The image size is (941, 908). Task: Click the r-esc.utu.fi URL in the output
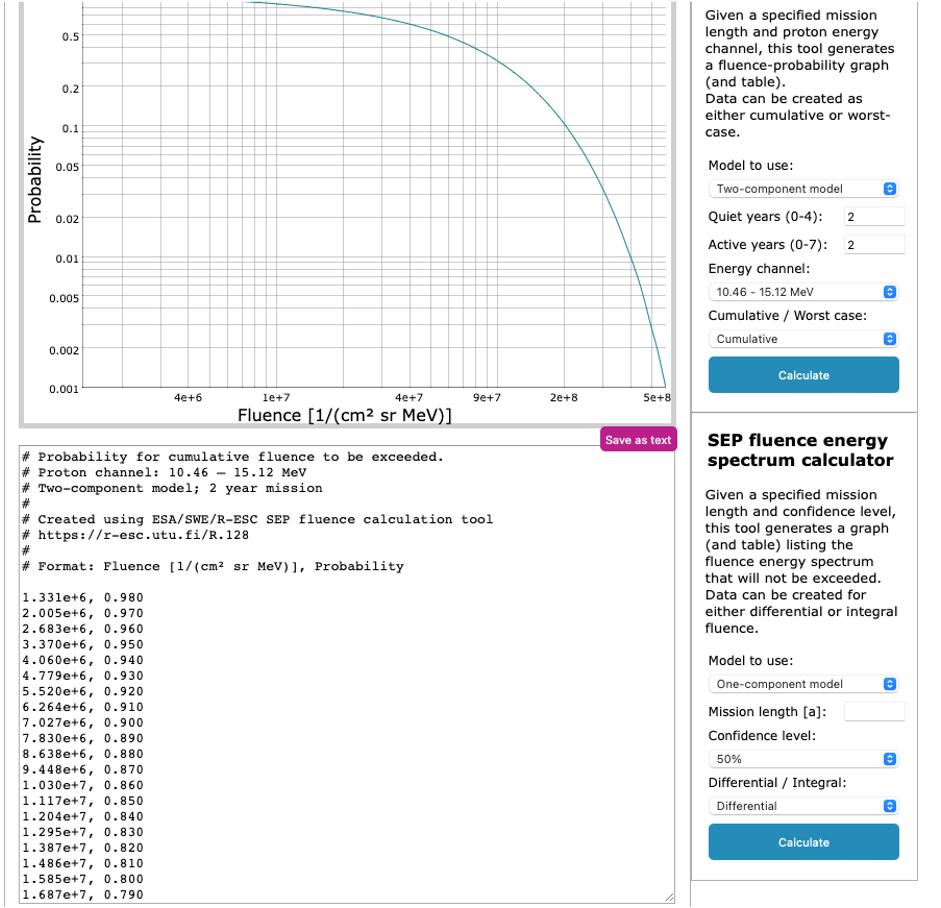coord(143,535)
